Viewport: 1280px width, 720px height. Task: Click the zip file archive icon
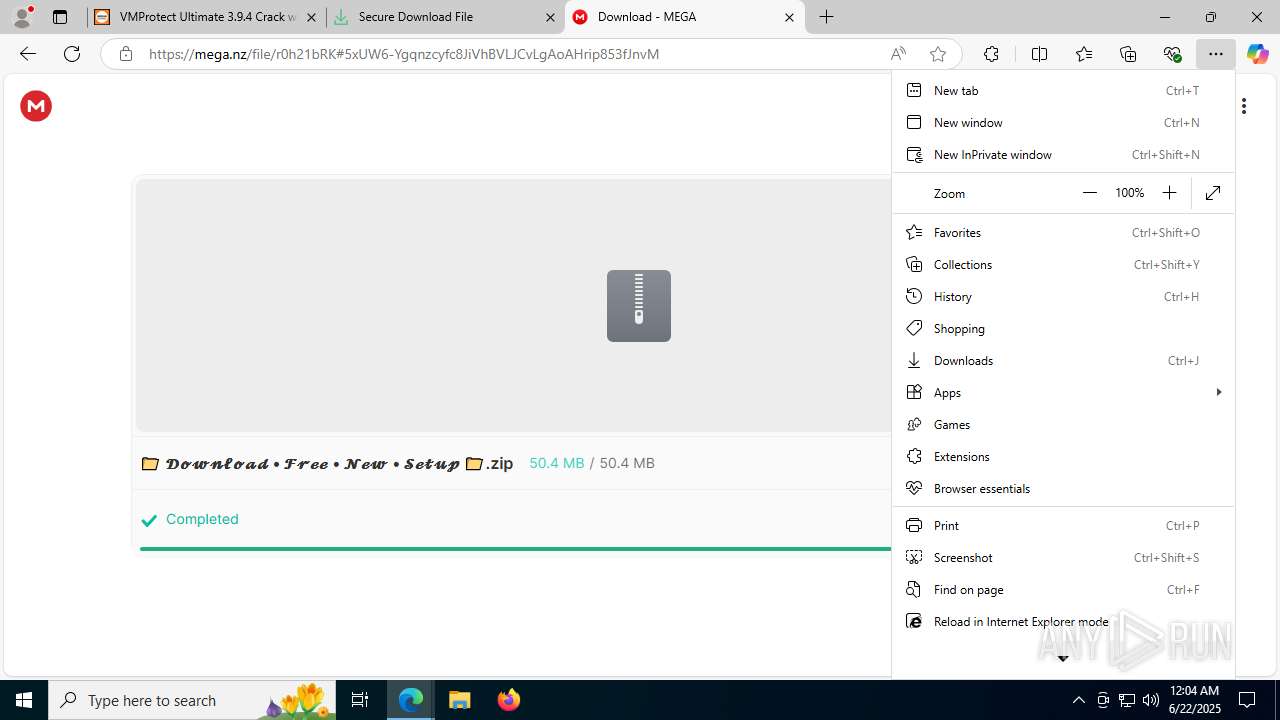pos(639,306)
